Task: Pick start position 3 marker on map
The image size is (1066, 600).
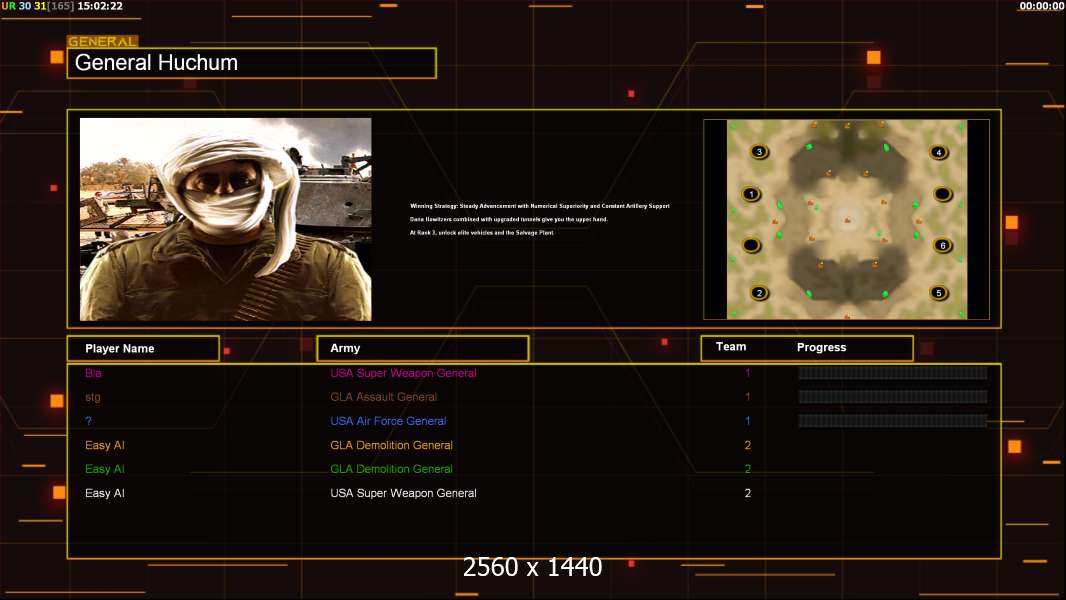Action: [759, 152]
